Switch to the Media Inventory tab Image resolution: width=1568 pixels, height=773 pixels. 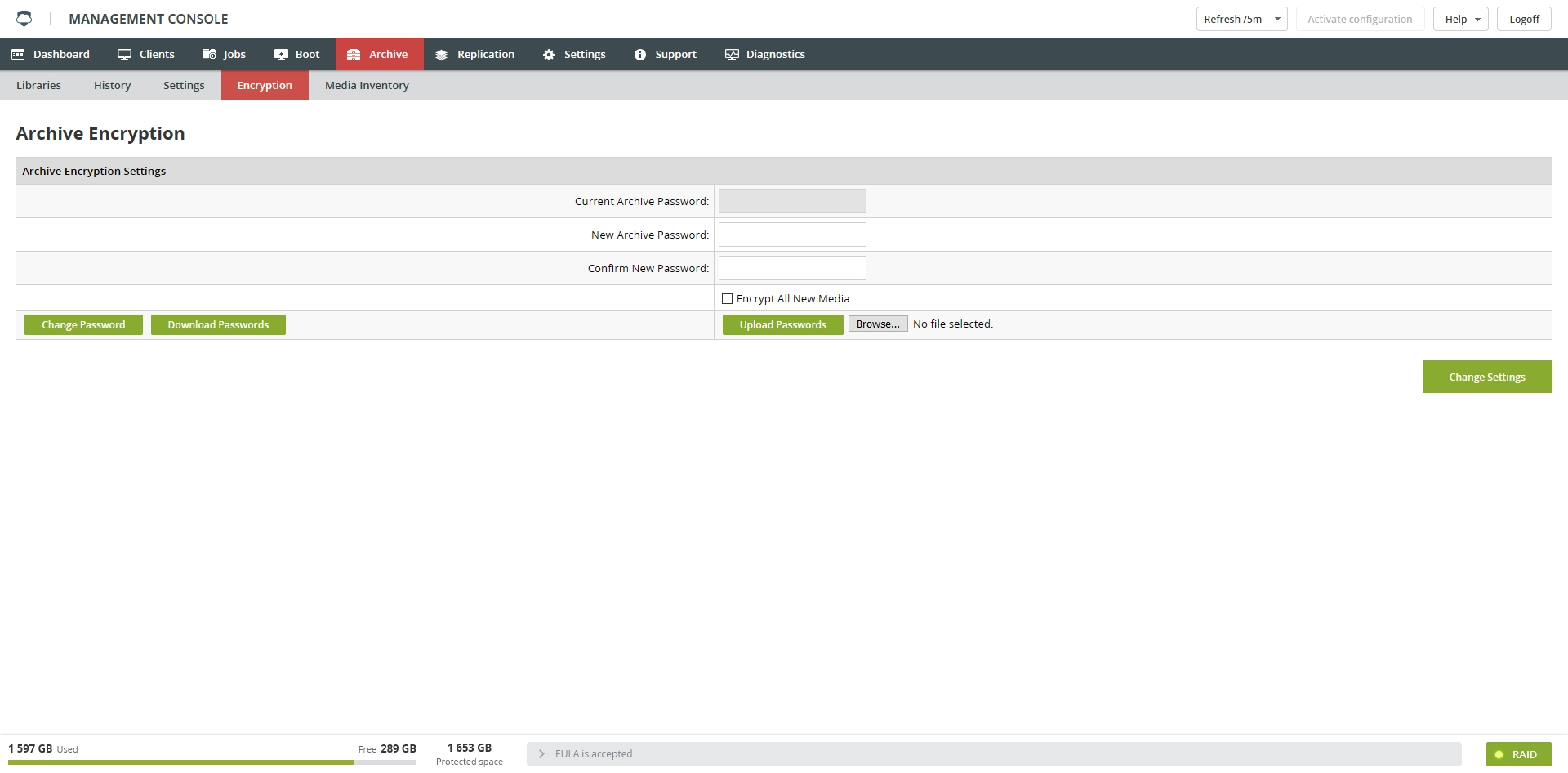[x=367, y=85]
